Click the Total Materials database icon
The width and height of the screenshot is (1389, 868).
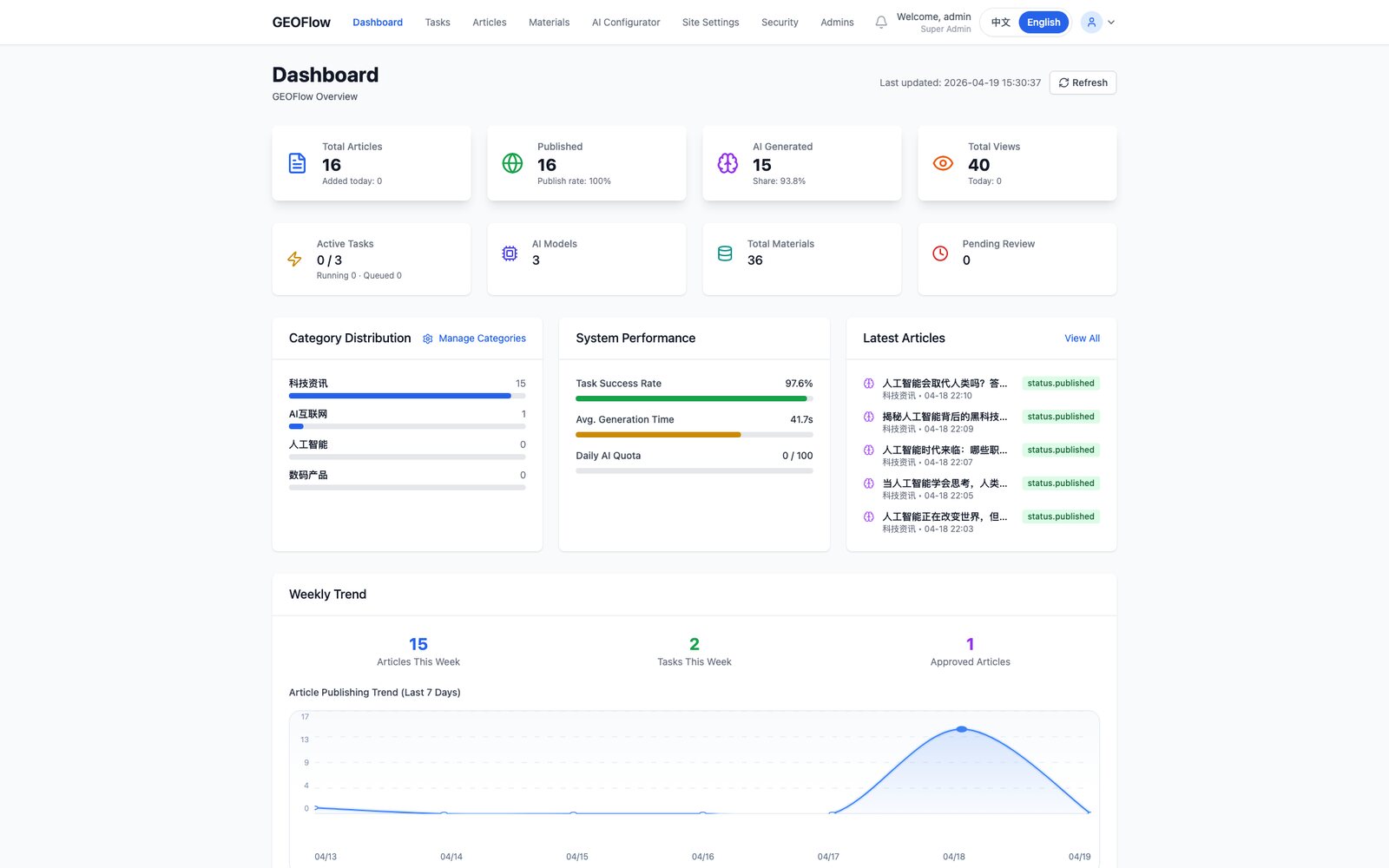[x=725, y=253]
